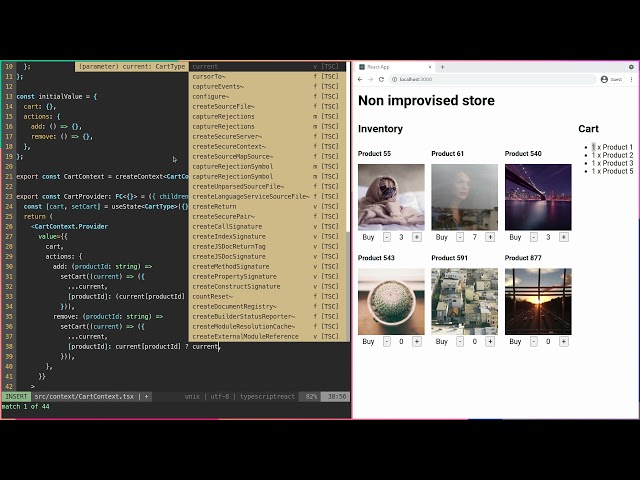
Task: Increase quantity of Product 877
Action: pos(564,342)
